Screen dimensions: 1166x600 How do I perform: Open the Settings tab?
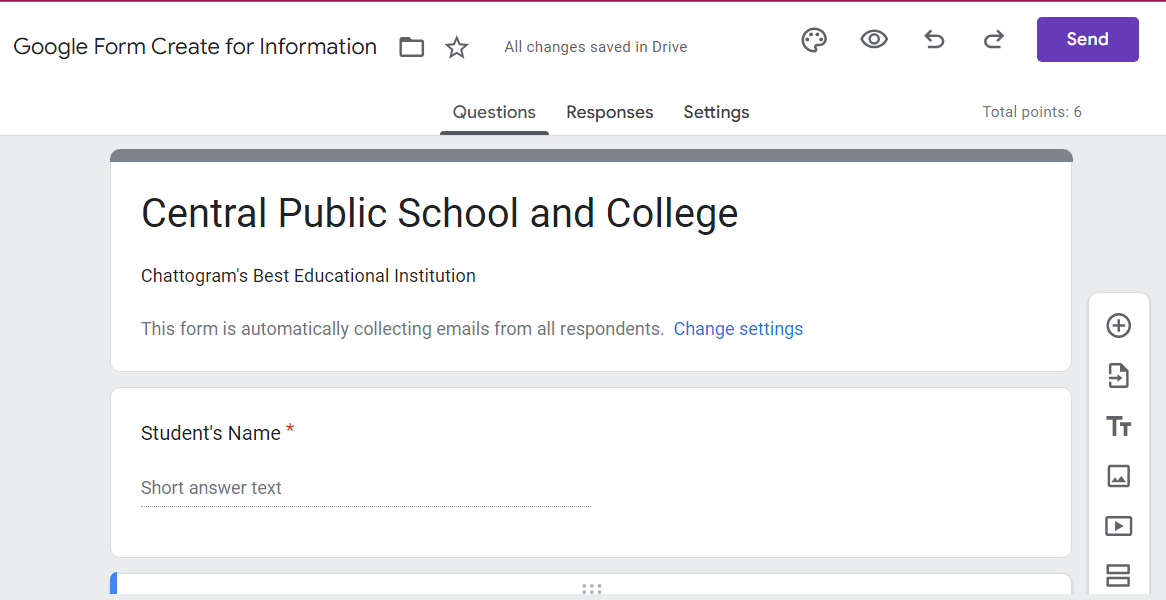pos(716,112)
